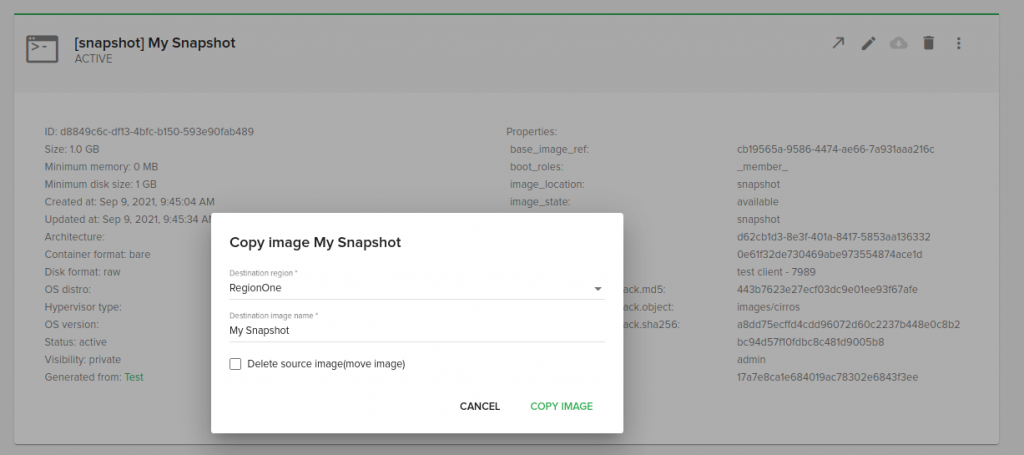Click the dialog title Copy image My Snapshot

point(315,243)
